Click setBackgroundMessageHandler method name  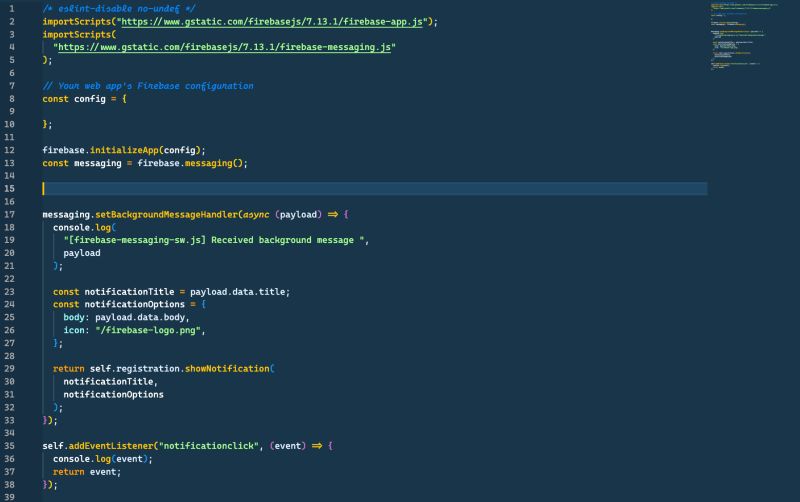click(x=167, y=214)
